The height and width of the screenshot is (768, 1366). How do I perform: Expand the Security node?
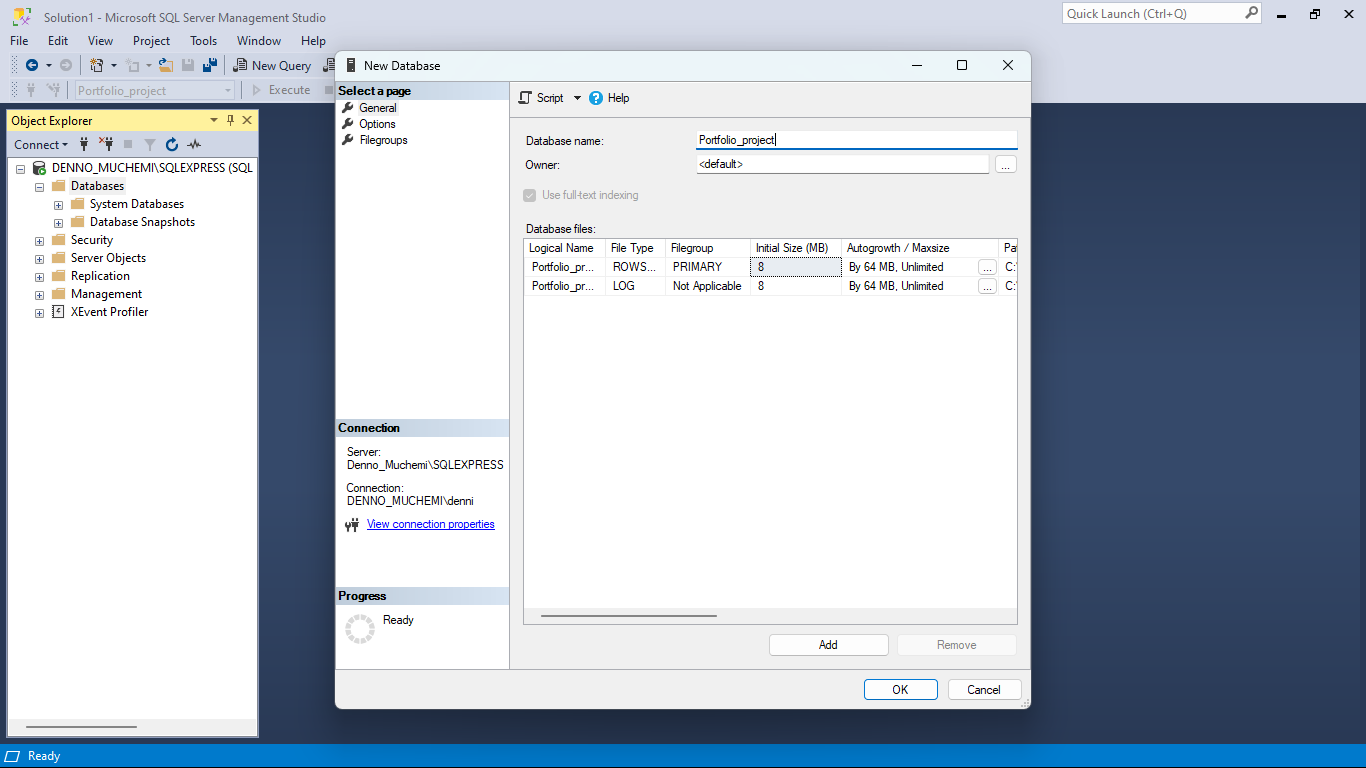[x=39, y=241]
